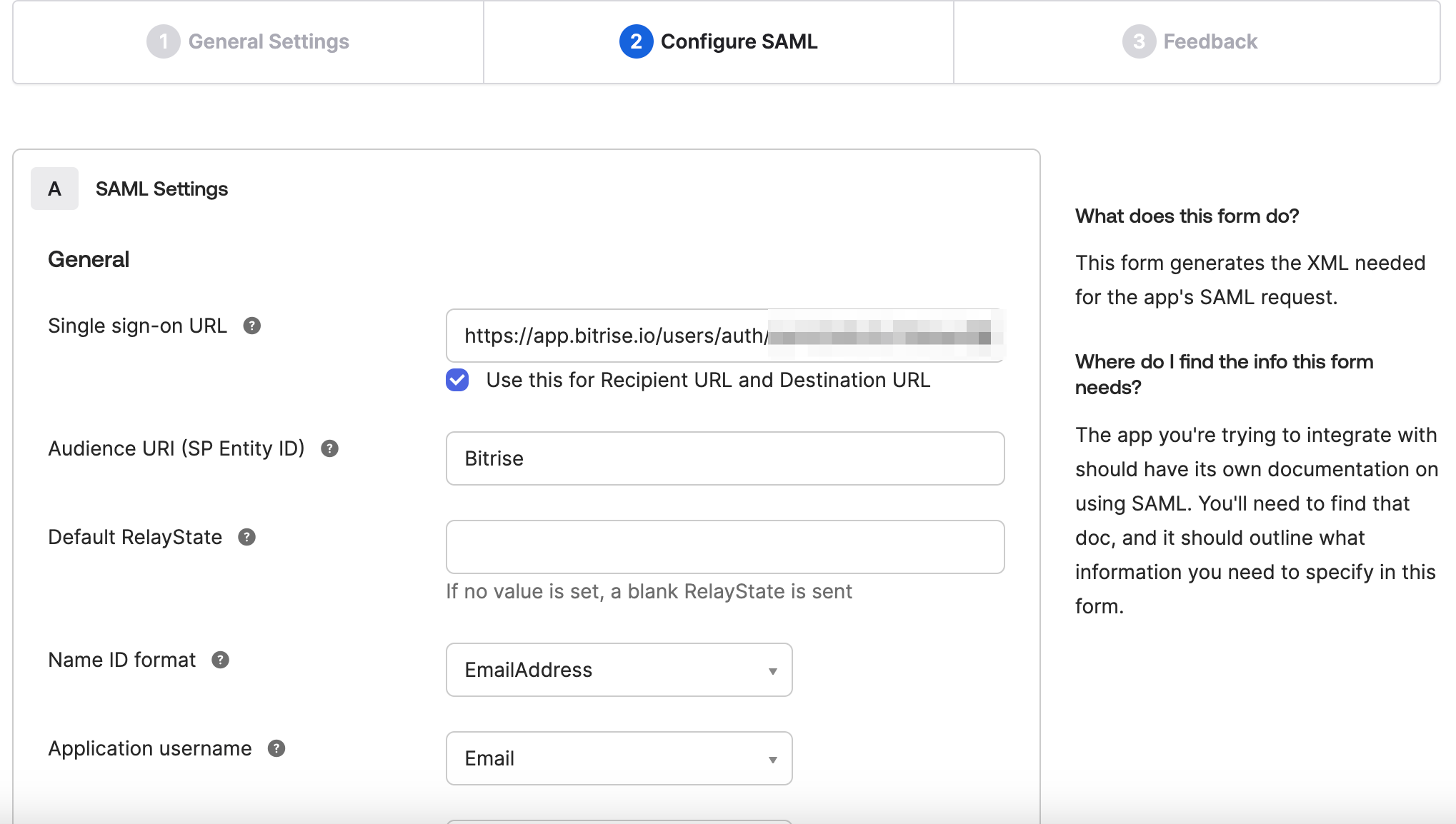Click help icon for Default RelayState
Image resolution: width=1456 pixels, height=824 pixels.
click(246, 538)
